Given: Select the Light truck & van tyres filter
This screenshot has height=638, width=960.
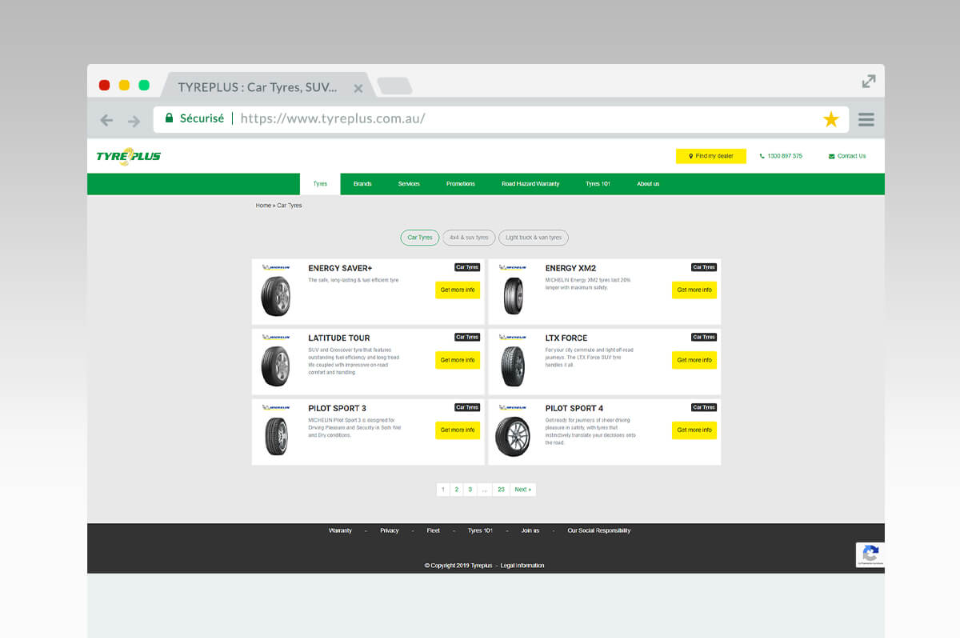Looking at the screenshot, I should pyautogui.click(x=533, y=238).
